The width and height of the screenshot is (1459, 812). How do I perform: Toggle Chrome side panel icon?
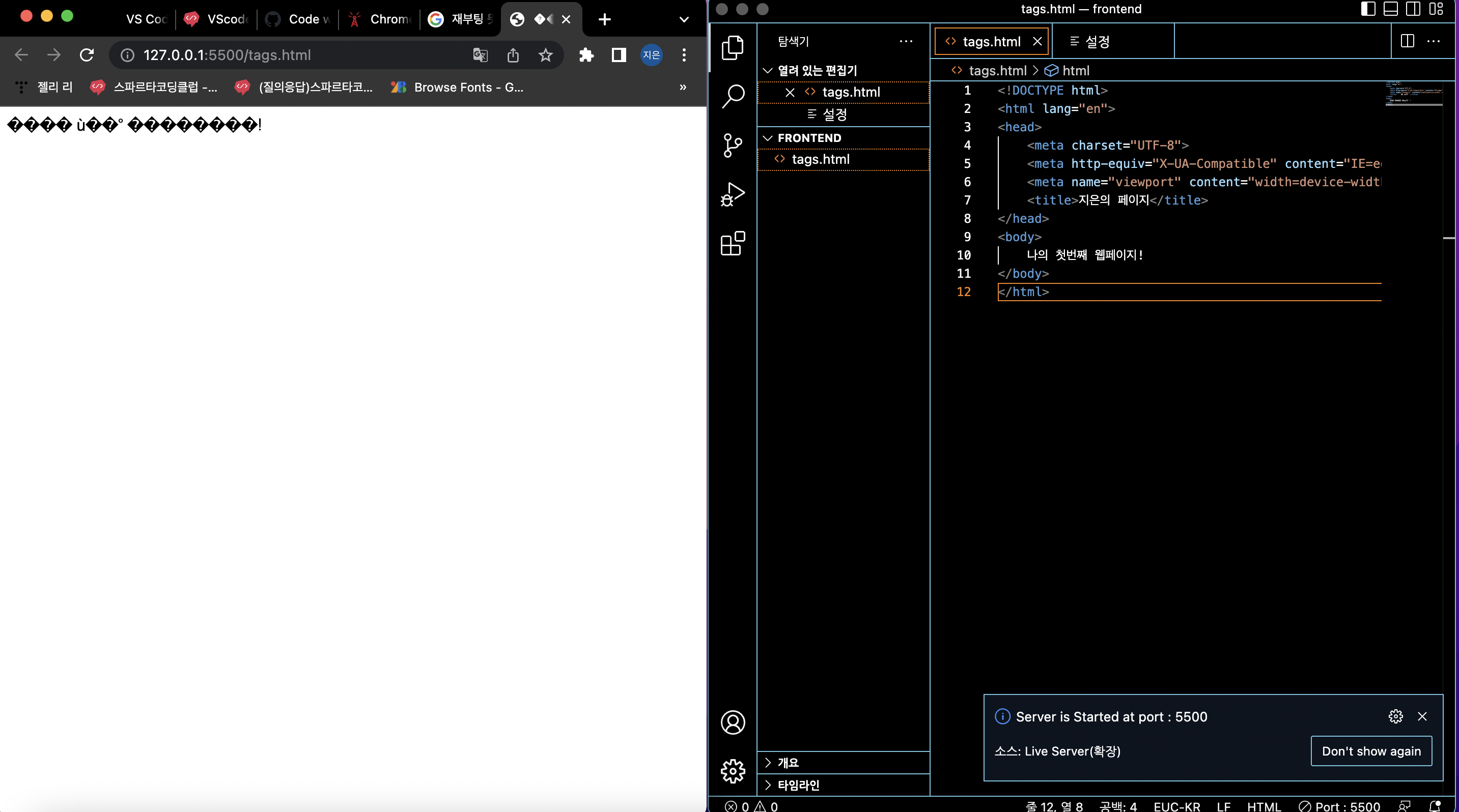619,55
